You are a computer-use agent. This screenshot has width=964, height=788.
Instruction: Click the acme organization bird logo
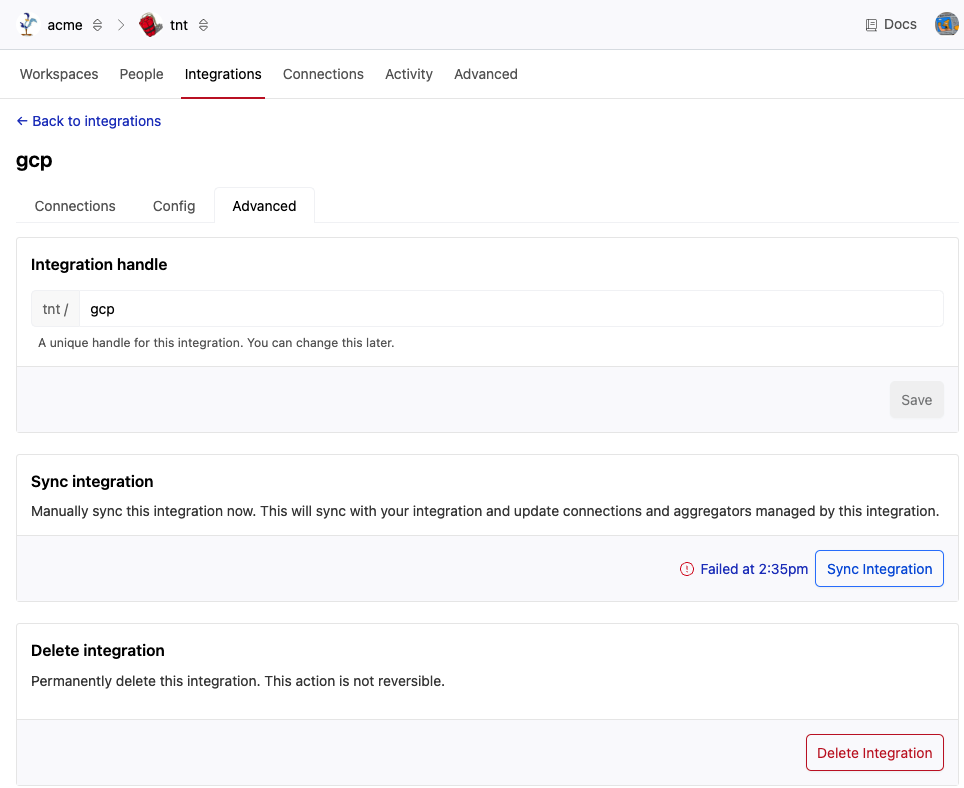click(29, 25)
